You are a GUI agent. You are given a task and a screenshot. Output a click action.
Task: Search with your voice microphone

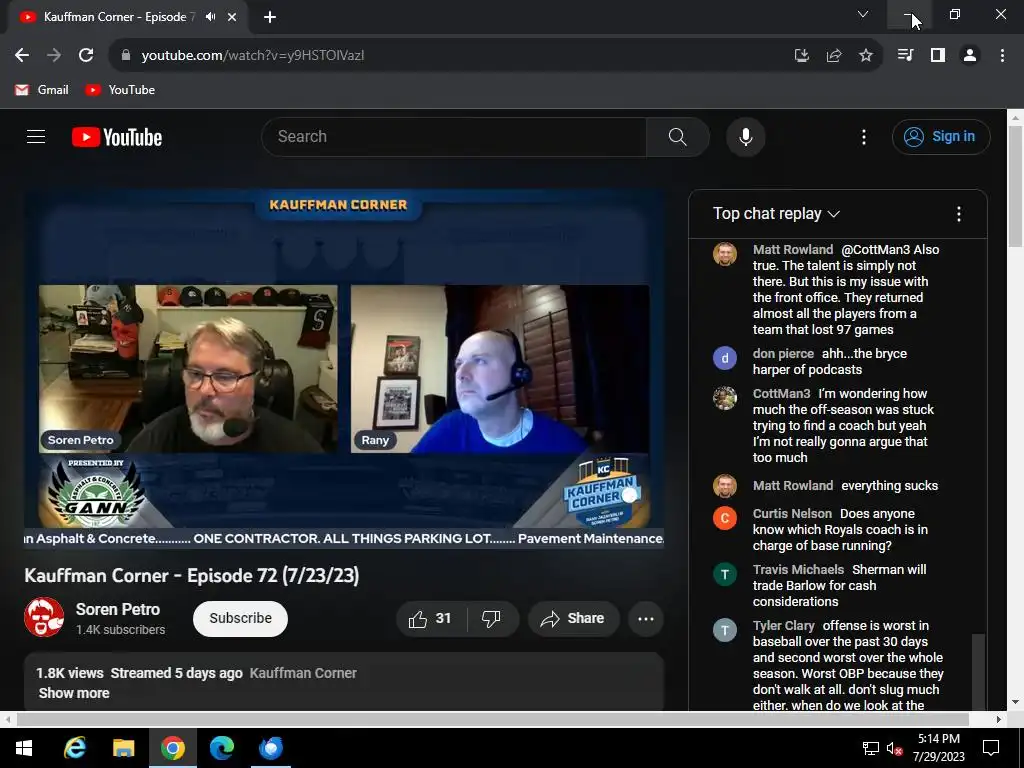pyautogui.click(x=746, y=137)
